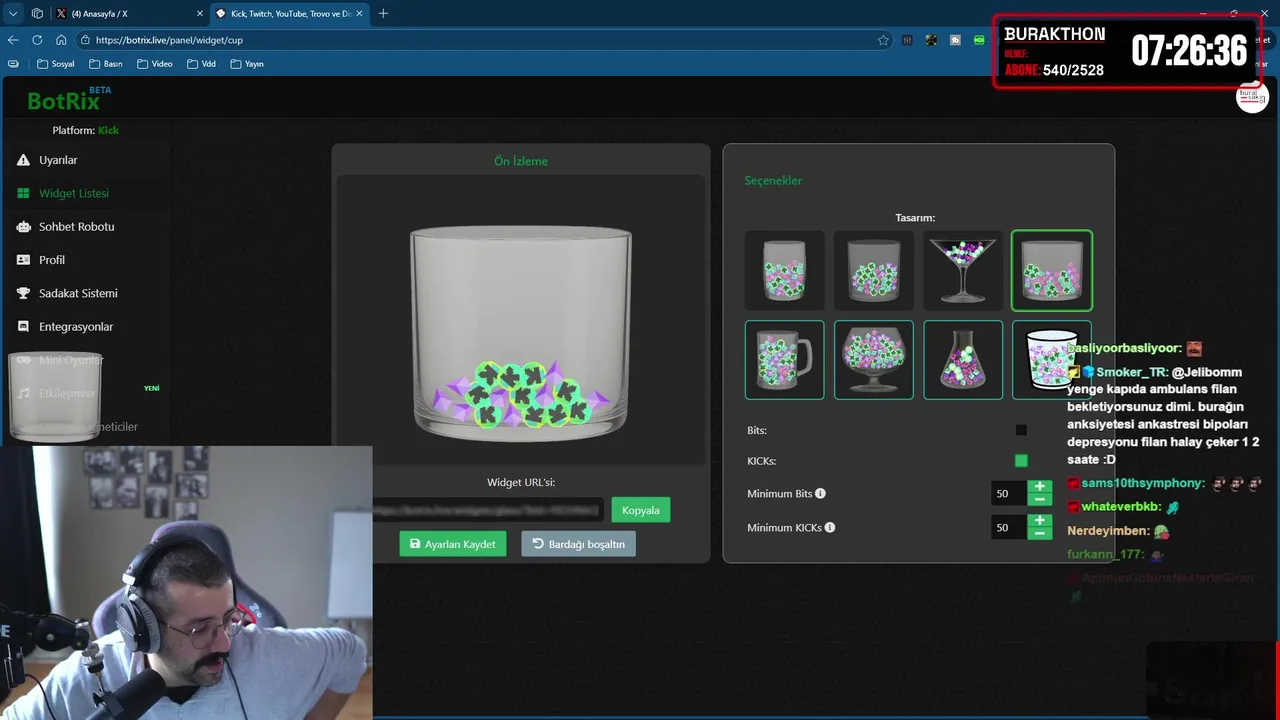Open the Basın bookmarks folder
The image size is (1280, 720).
click(106, 64)
